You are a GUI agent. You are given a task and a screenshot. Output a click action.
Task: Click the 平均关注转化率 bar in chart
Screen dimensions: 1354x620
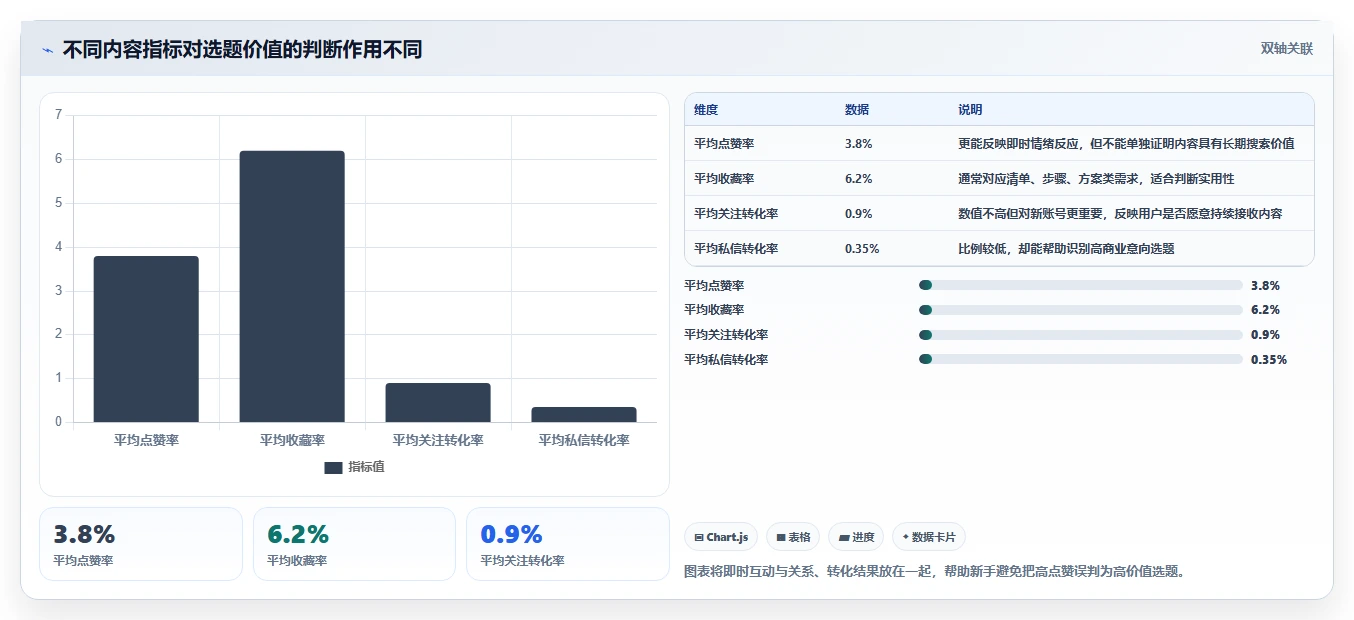(438, 402)
